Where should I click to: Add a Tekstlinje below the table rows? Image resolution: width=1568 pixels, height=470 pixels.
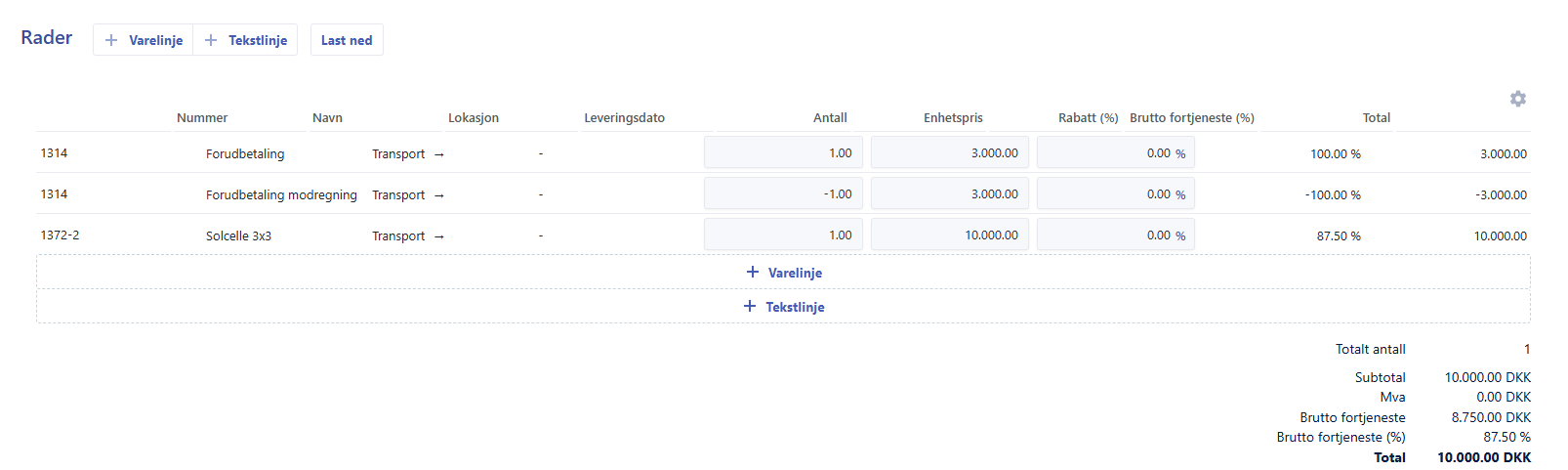[x=783, y=307]
